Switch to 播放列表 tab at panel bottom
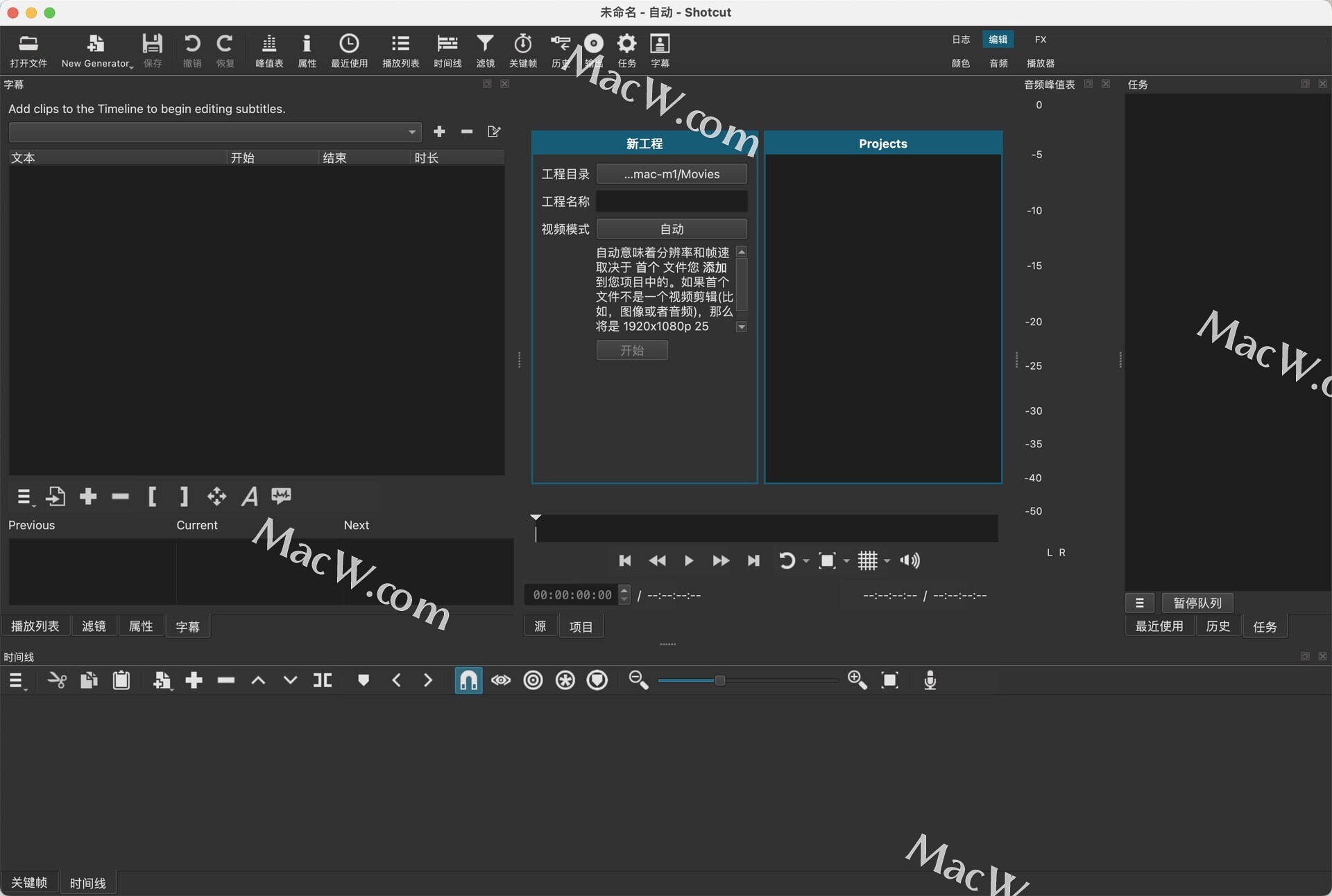 click(x=35, y=626)
